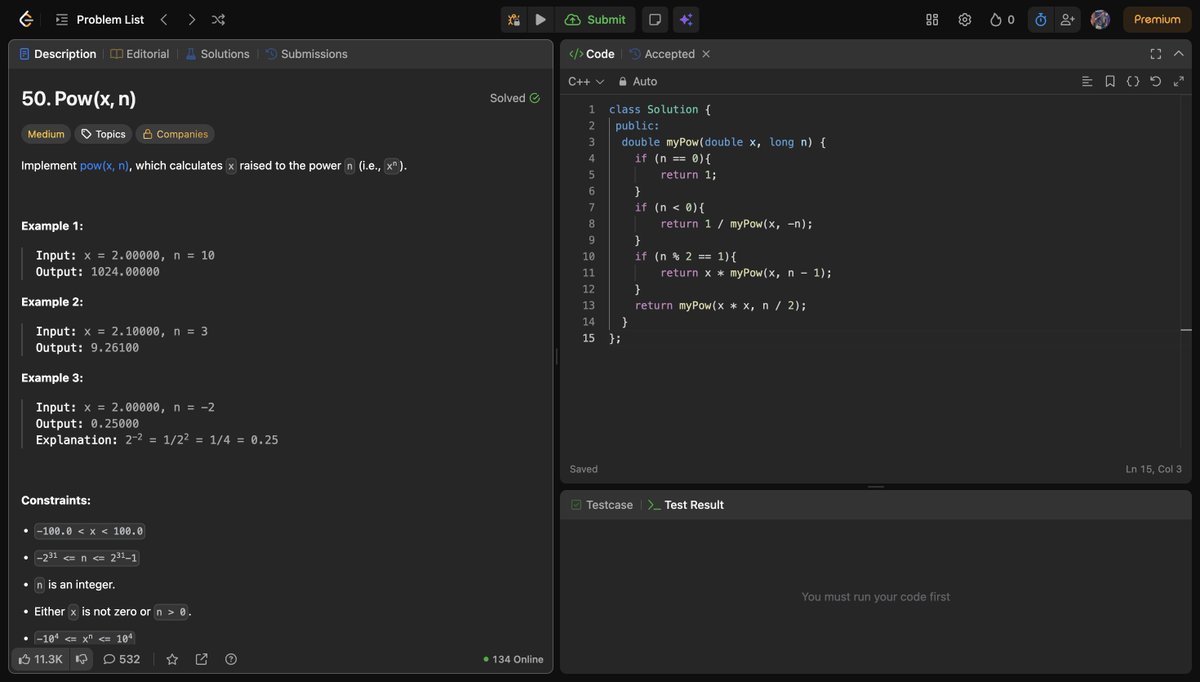Viewport: 1200px width, 682px height.
Task: Click the AI sparkle assistant icon
Action: click(686, 19)
